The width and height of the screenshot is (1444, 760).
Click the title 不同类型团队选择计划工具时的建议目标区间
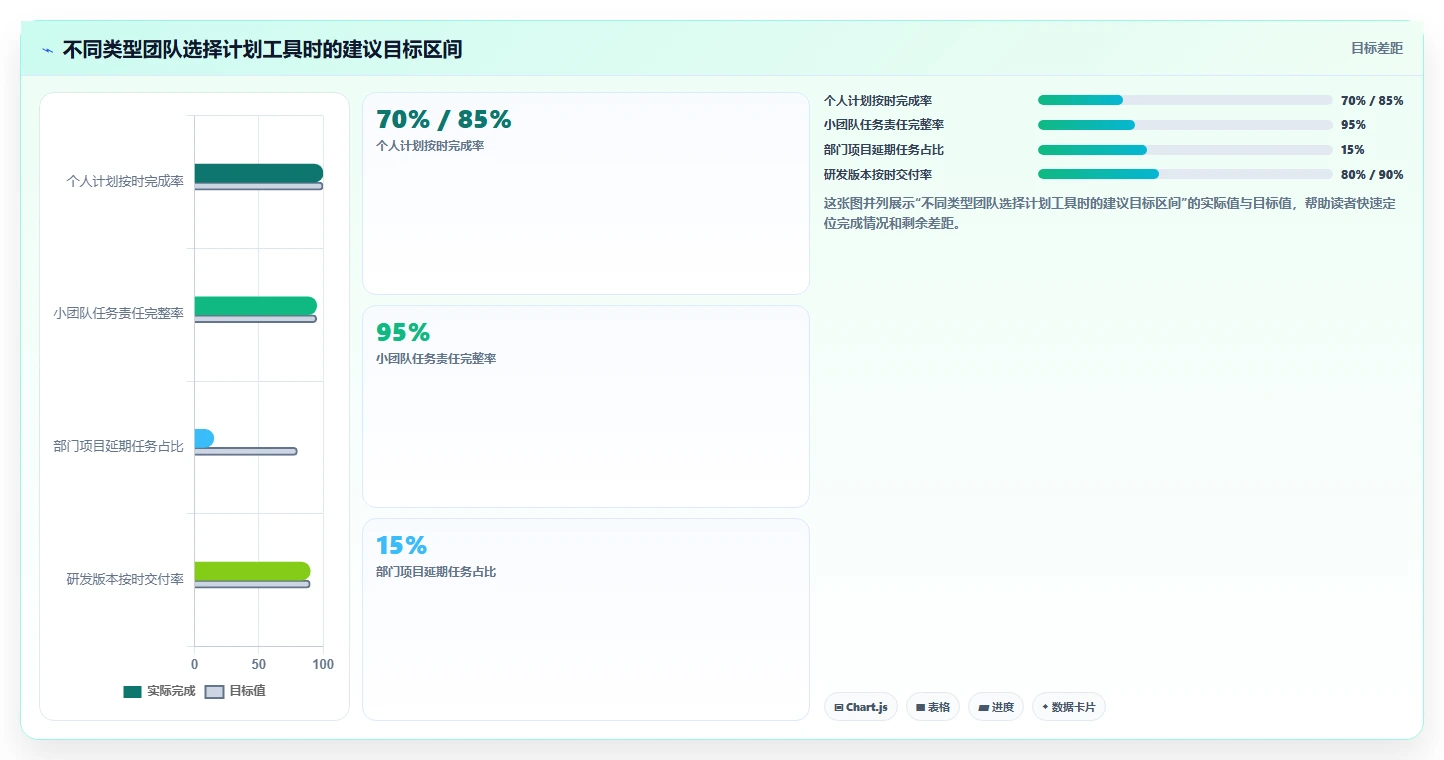point(262,50)
